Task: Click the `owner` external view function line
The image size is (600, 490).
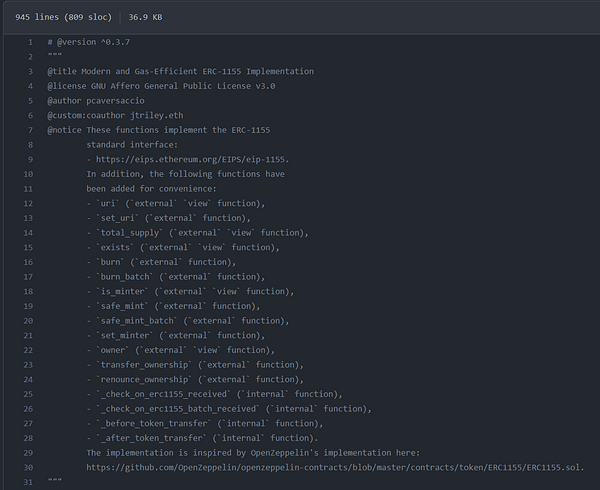Action: (x=181, y=350)
